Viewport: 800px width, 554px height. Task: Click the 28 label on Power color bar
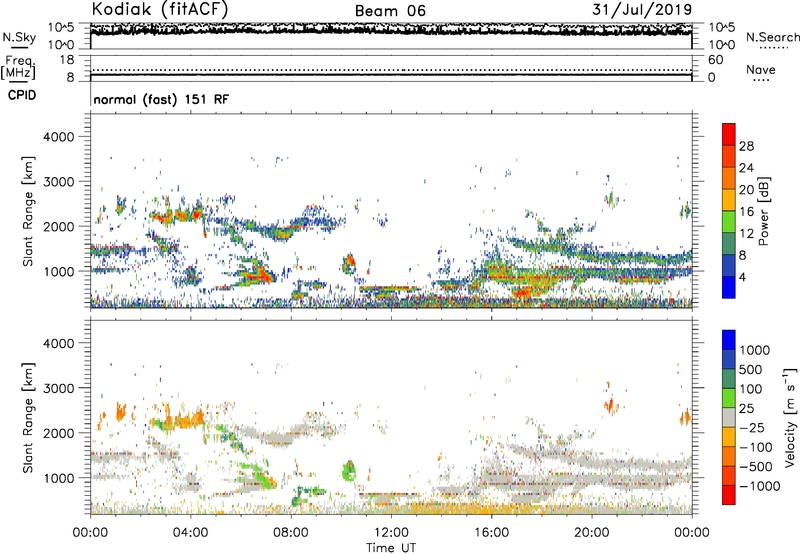click(746, 146)
